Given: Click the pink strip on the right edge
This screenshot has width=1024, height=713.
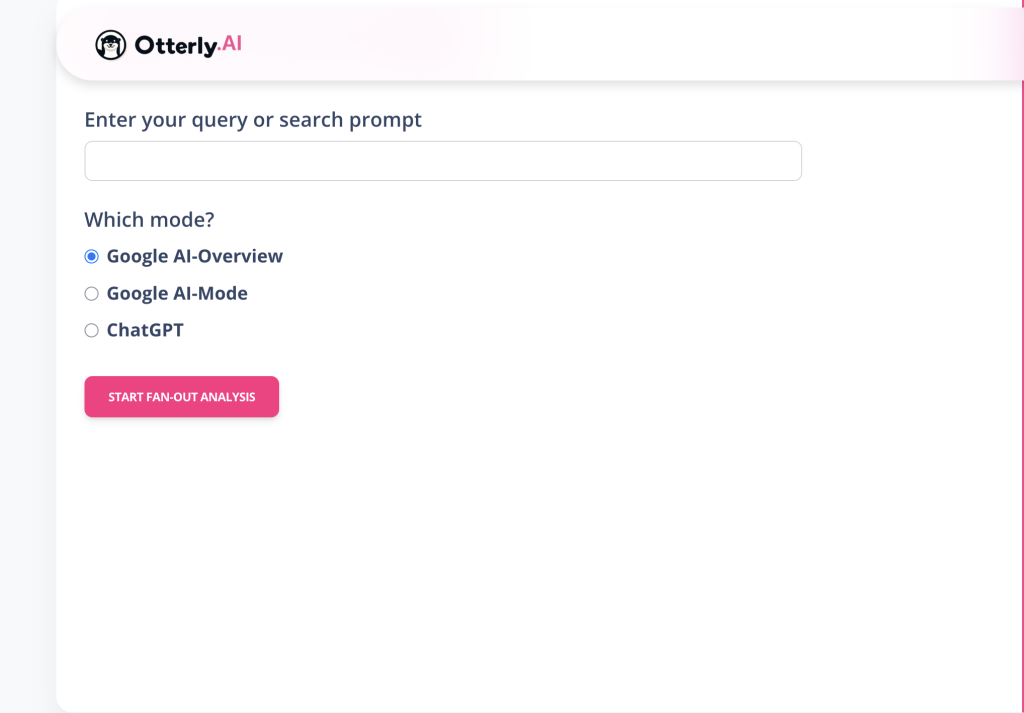Looking at the screenshot, I should (x=1021, y=400).
